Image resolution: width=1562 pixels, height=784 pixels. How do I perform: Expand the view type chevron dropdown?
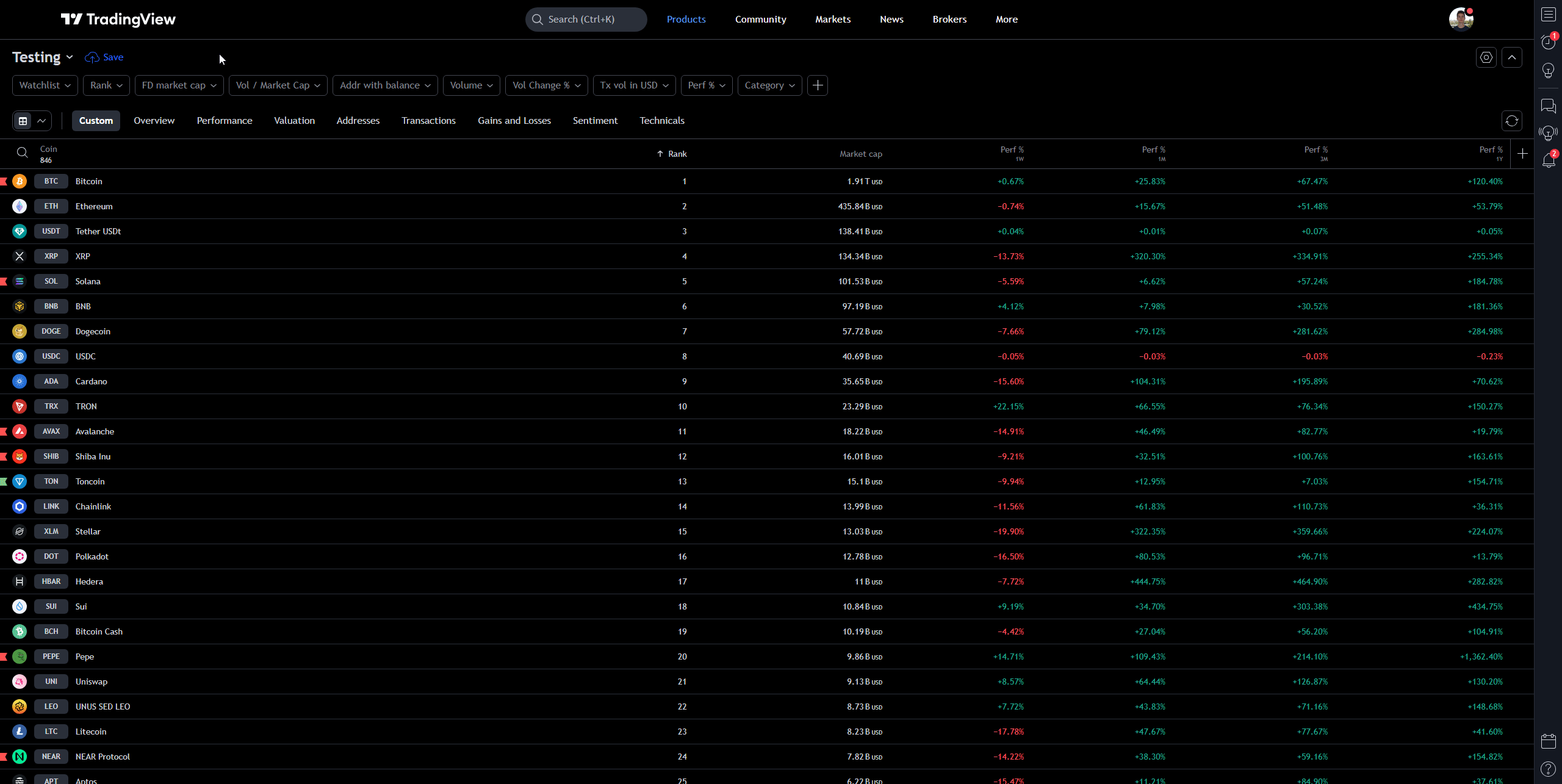click(x=41, y=121)
